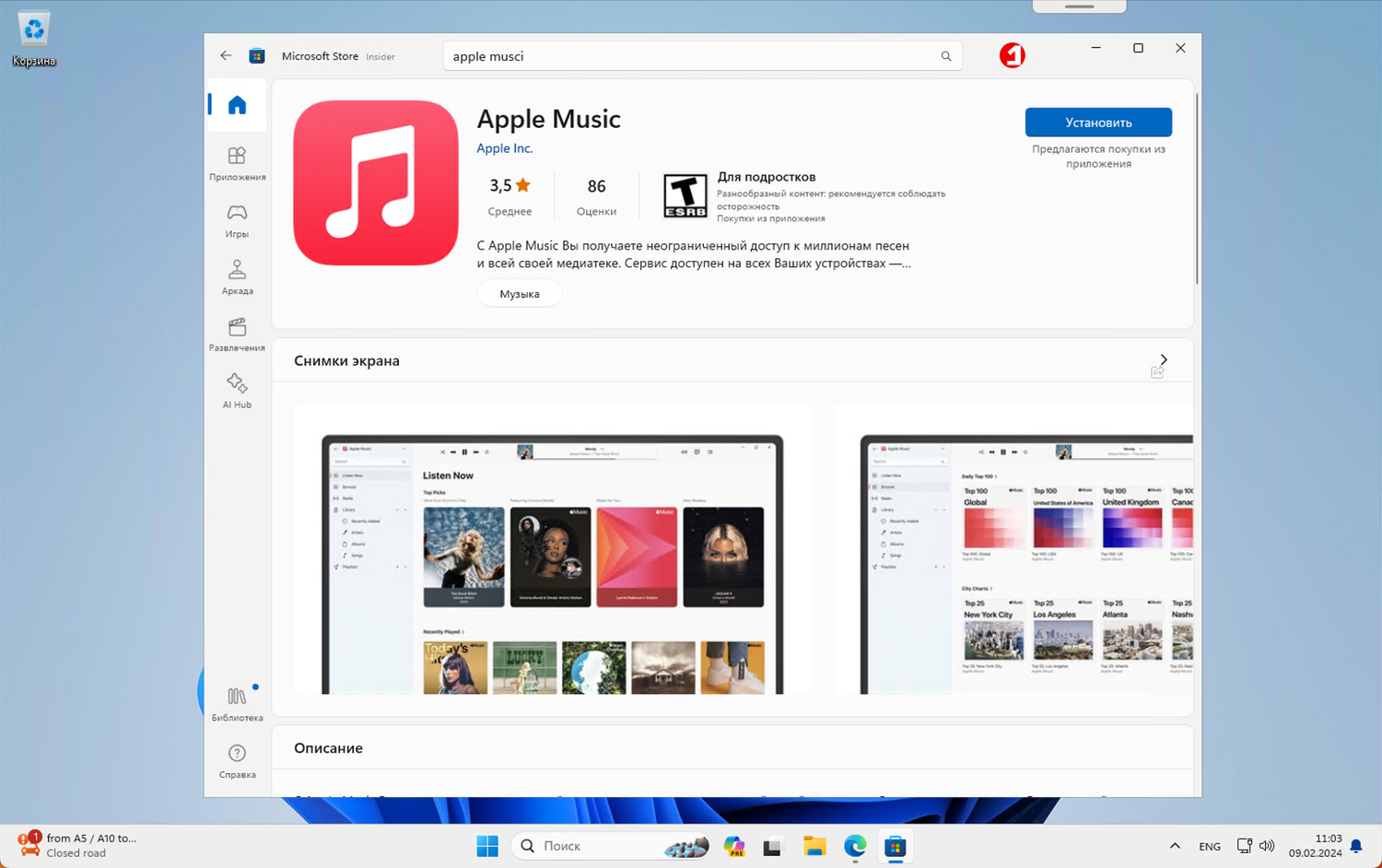The image size is (1382, 868).
Task: Close the Microsoft Store window
Action: (x=1180, y=48)
